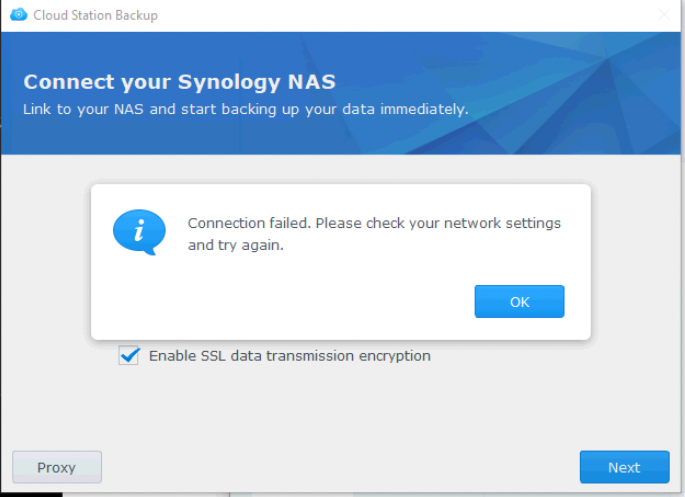Open the Proxy settings
This screenshot has height=497, width=685.
56,467
